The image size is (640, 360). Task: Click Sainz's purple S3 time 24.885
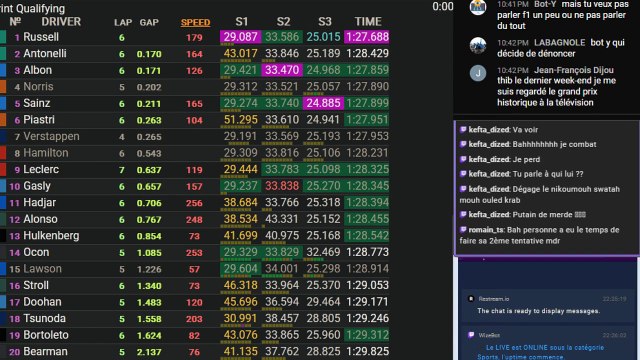point(323,103)
